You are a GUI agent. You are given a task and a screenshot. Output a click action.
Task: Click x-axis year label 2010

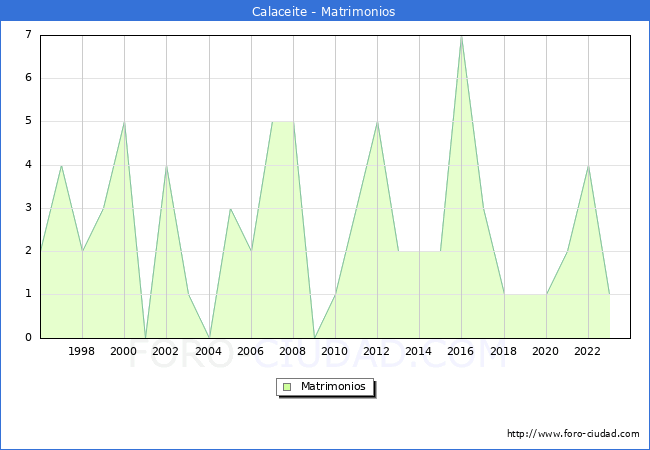coord(335,351)
